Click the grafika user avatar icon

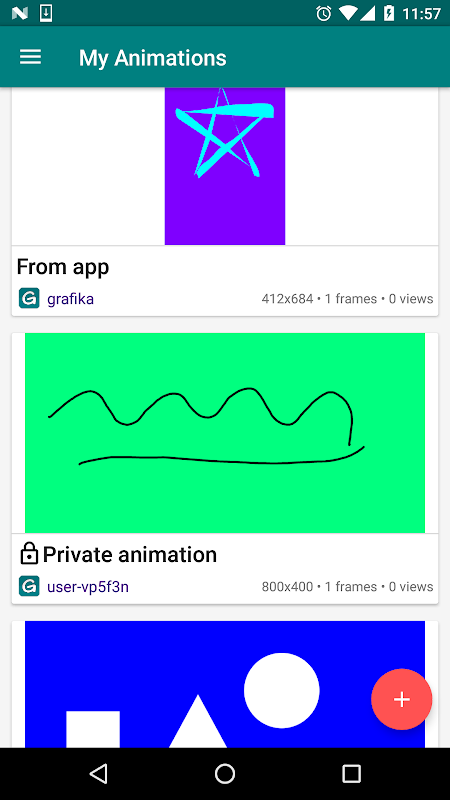[29, 298]
